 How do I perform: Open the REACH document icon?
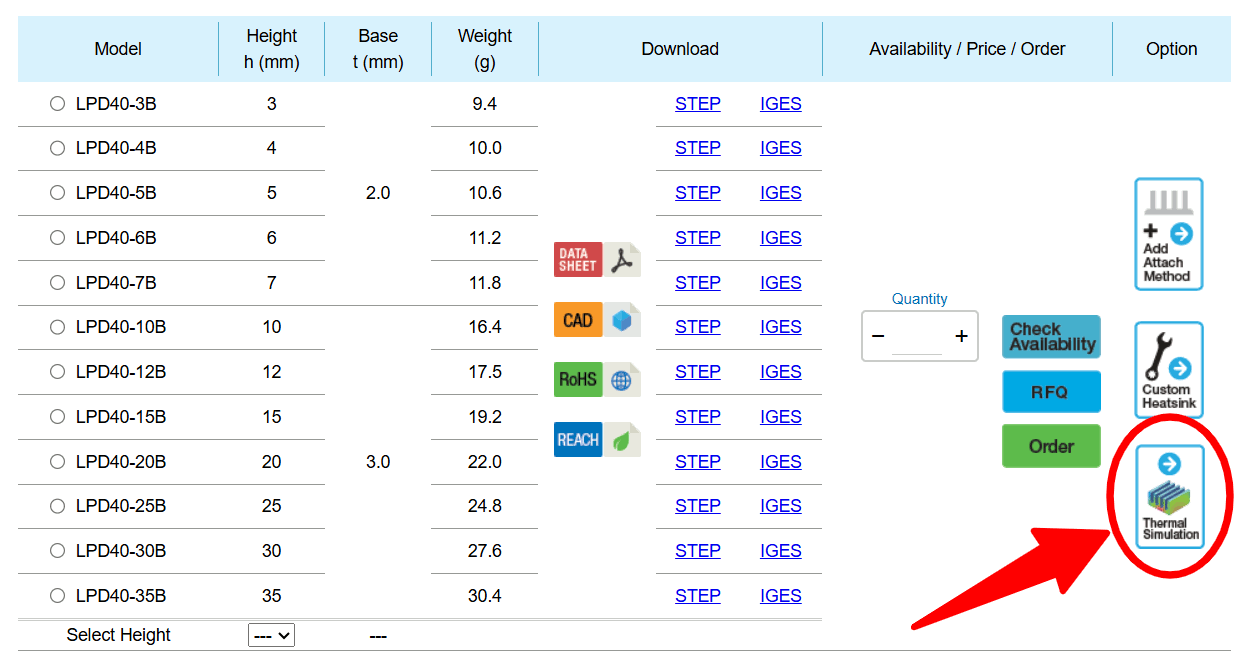pos(597,440)
